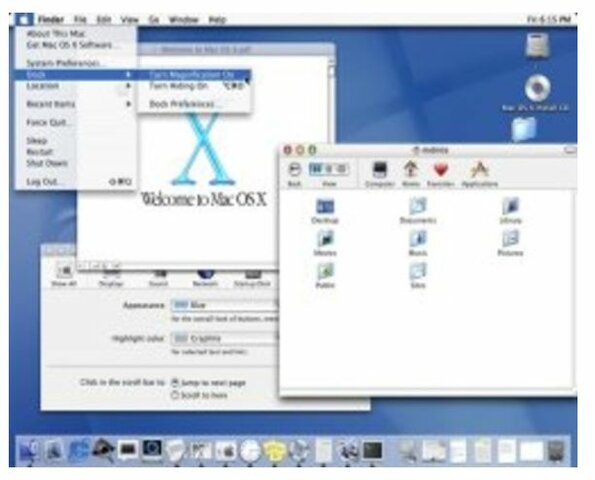Open the File menu
595x480 pixels.
[80, 19]
